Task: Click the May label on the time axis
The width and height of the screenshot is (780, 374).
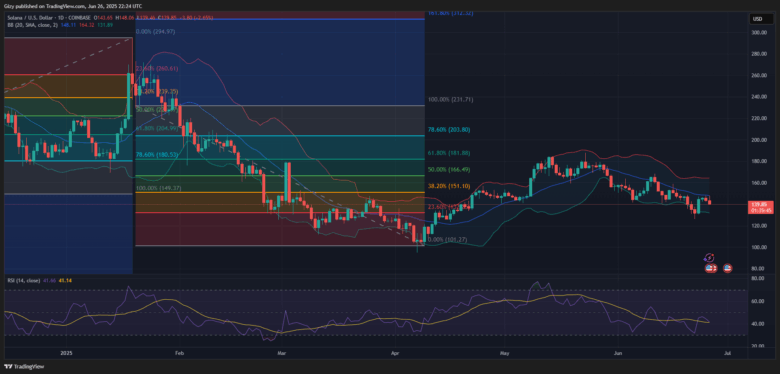Action: (x=505, y=353)
